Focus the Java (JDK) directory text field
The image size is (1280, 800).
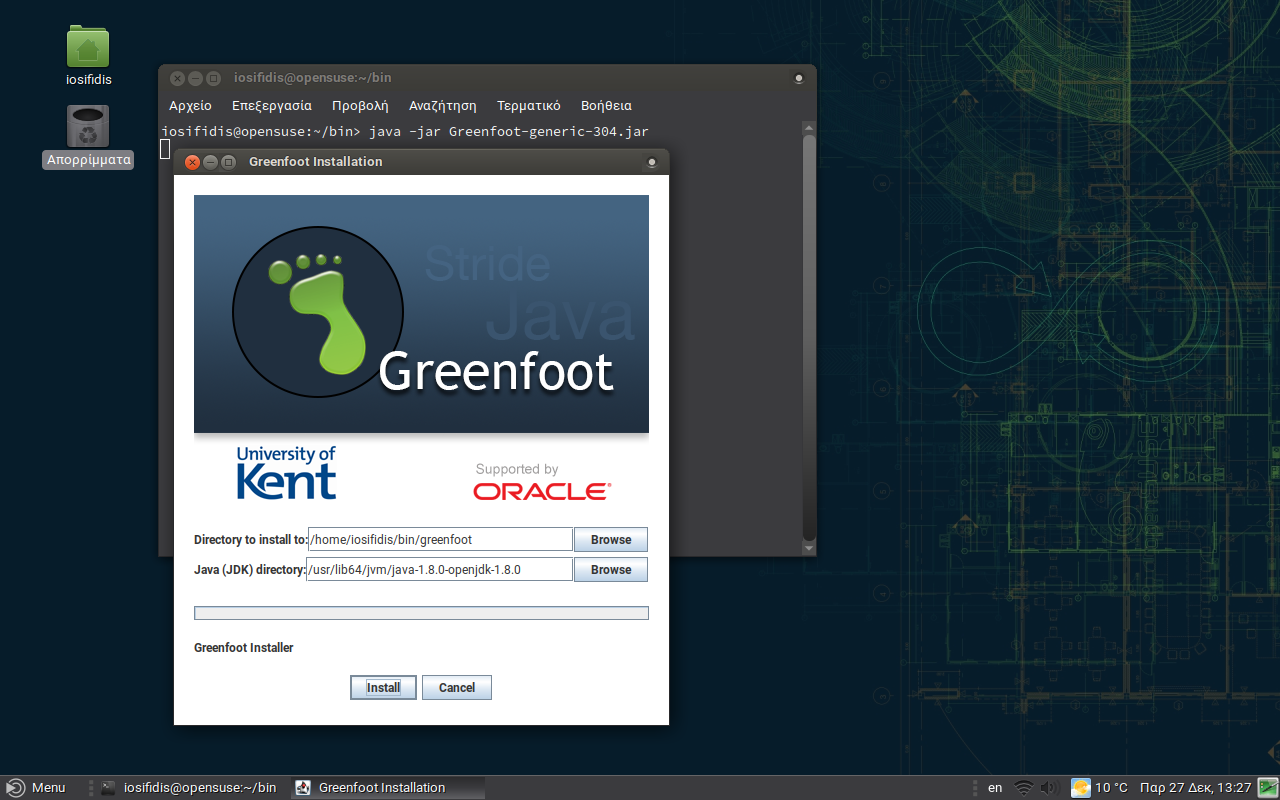pos(439,570)
